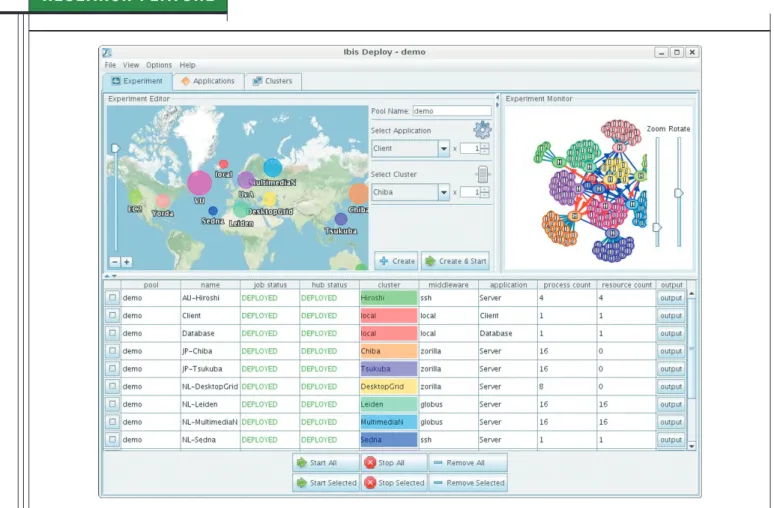Click the Start All button
The image size is (774, 508).
(x=326, y=463)
